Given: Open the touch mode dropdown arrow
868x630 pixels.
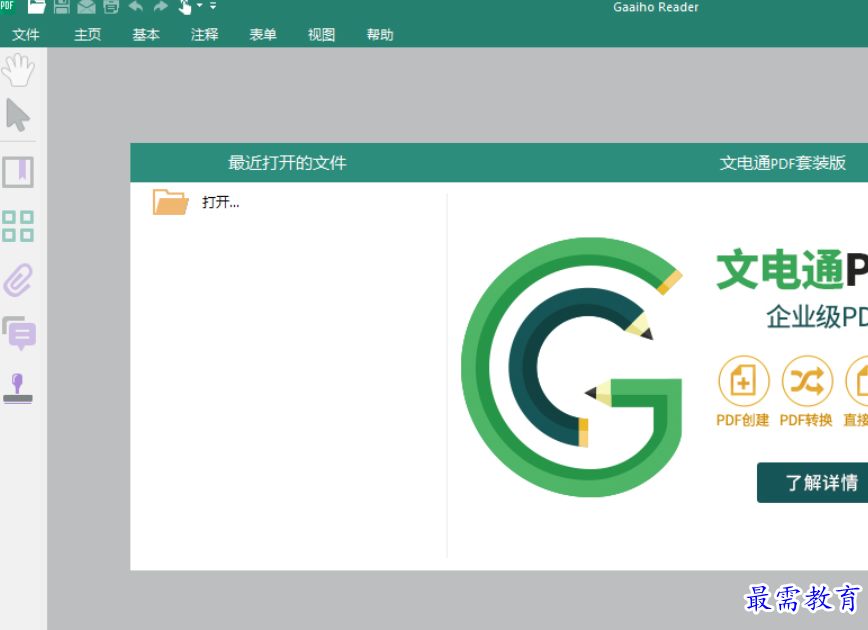Looking at the screenshot, I should tap(199, 6).
